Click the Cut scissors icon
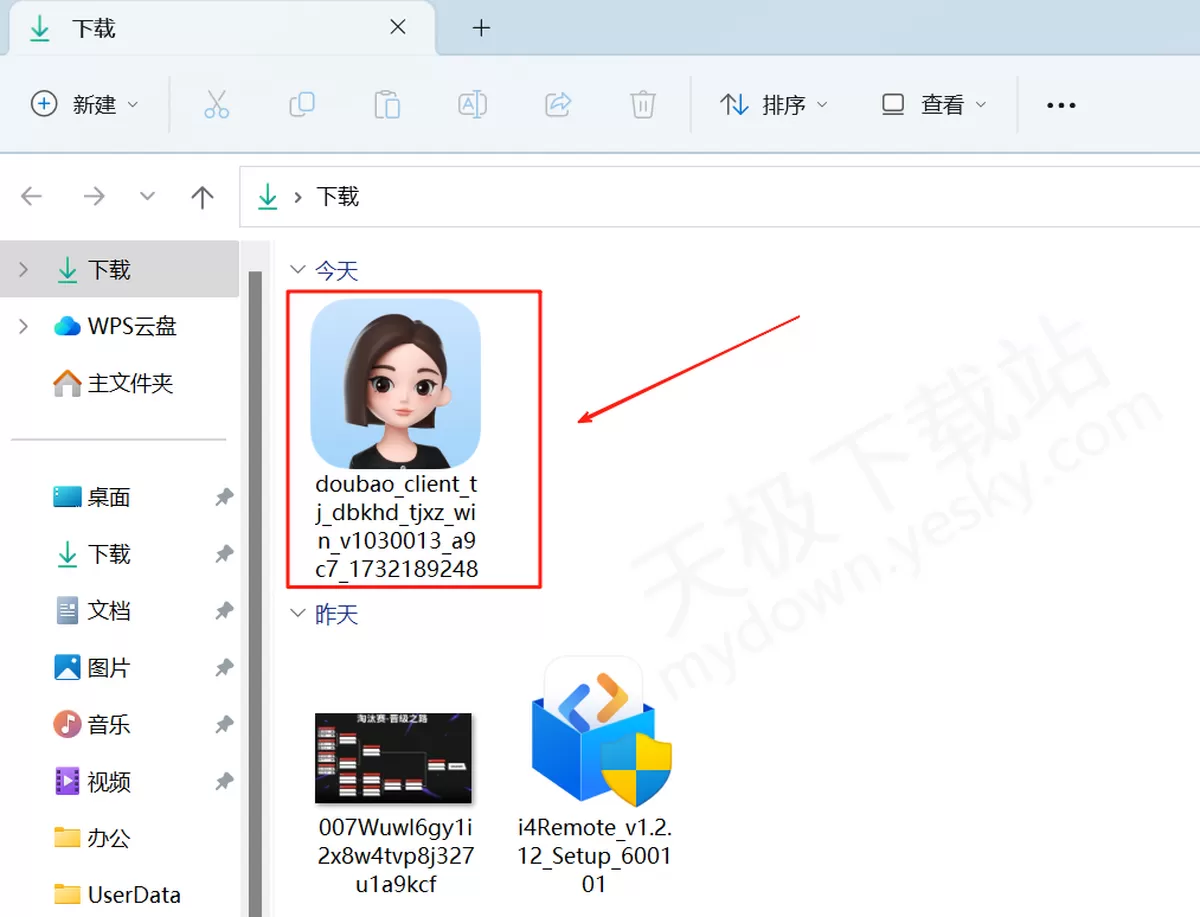The width and height of the screenshot is (1200, 917). coord(216,104)
